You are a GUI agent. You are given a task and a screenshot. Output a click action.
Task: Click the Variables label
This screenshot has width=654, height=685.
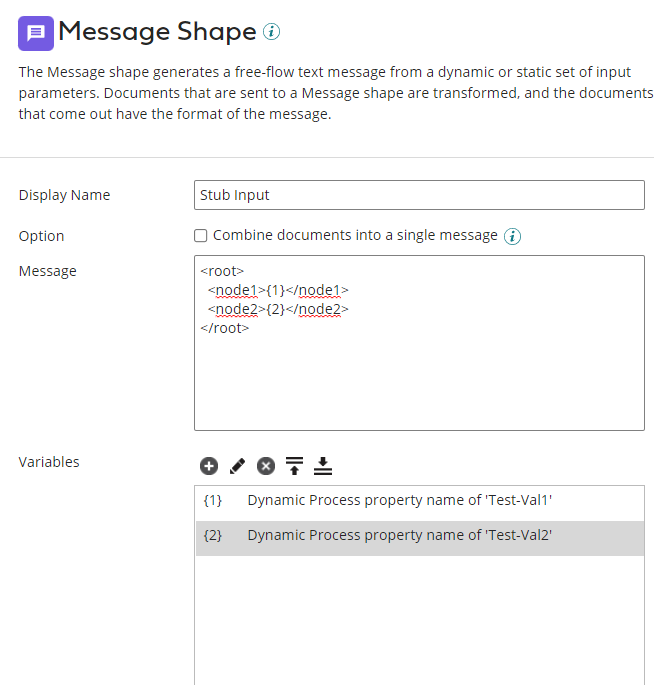[x=49, y=462]
